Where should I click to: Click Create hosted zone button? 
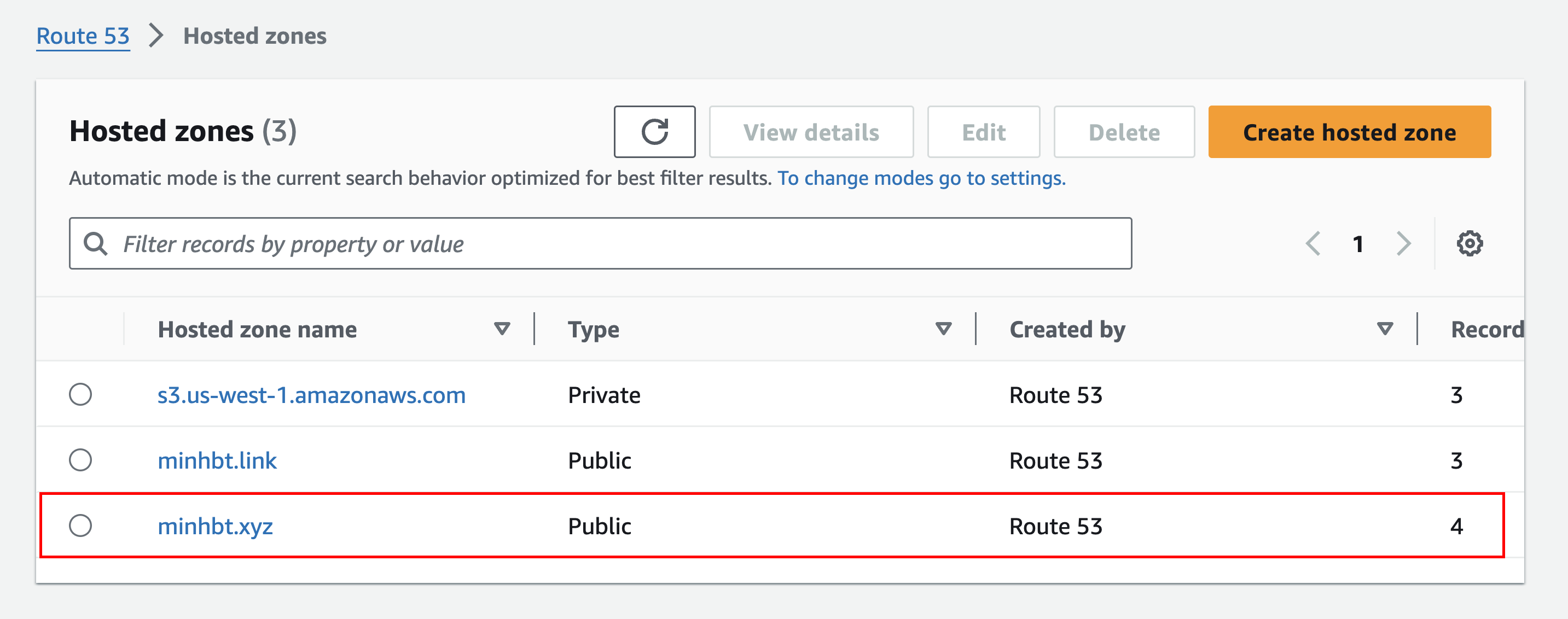[x=1349, y=132]
